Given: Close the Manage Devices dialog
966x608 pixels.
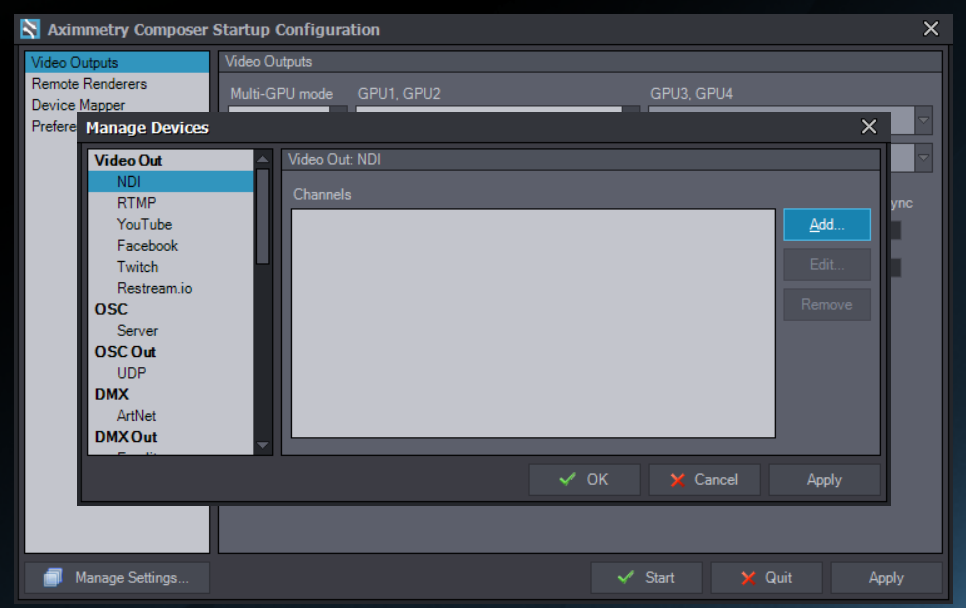Looking at the screenshot, I should tap(869, 127).
